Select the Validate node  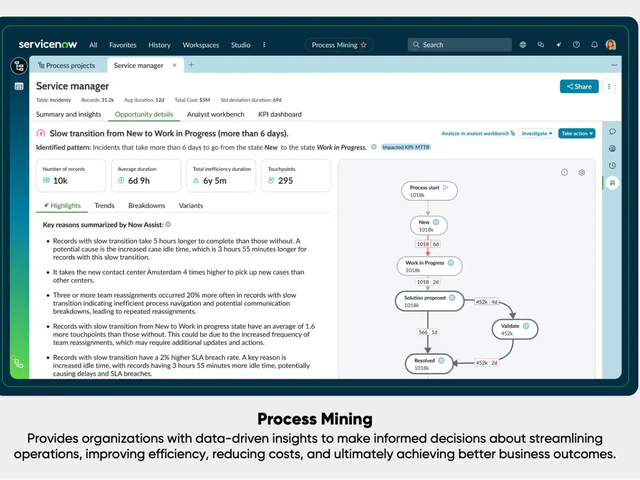click(515, 329)
